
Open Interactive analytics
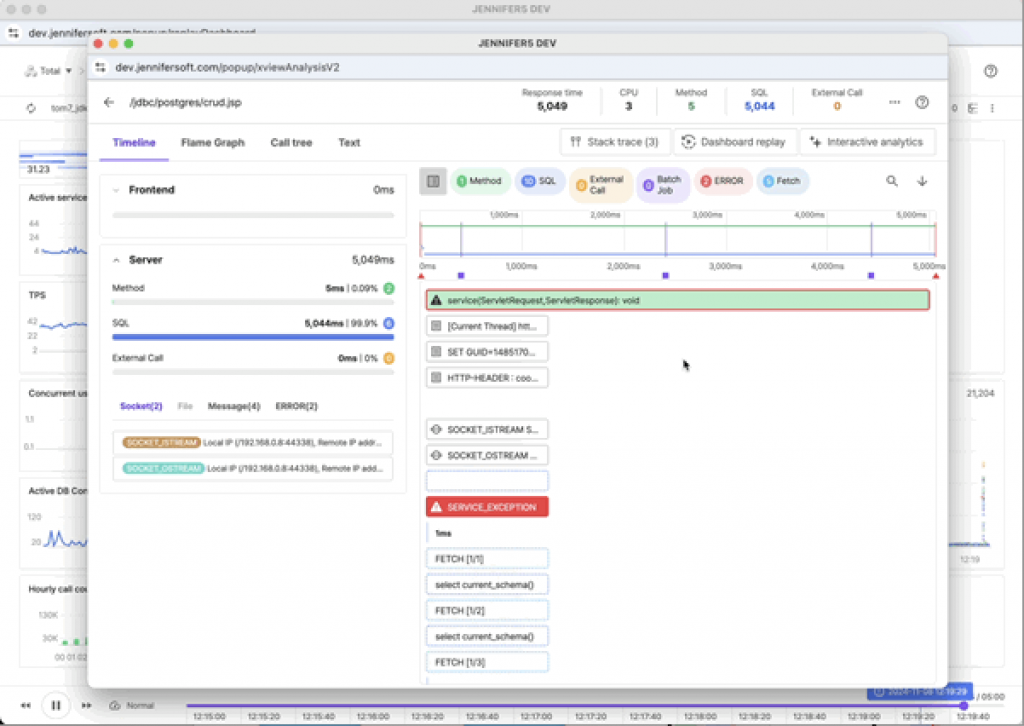pos(867,142)
